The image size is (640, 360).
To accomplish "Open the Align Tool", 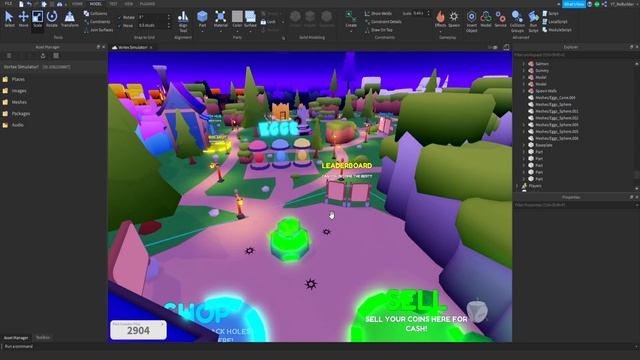I will tap(183, 21).
